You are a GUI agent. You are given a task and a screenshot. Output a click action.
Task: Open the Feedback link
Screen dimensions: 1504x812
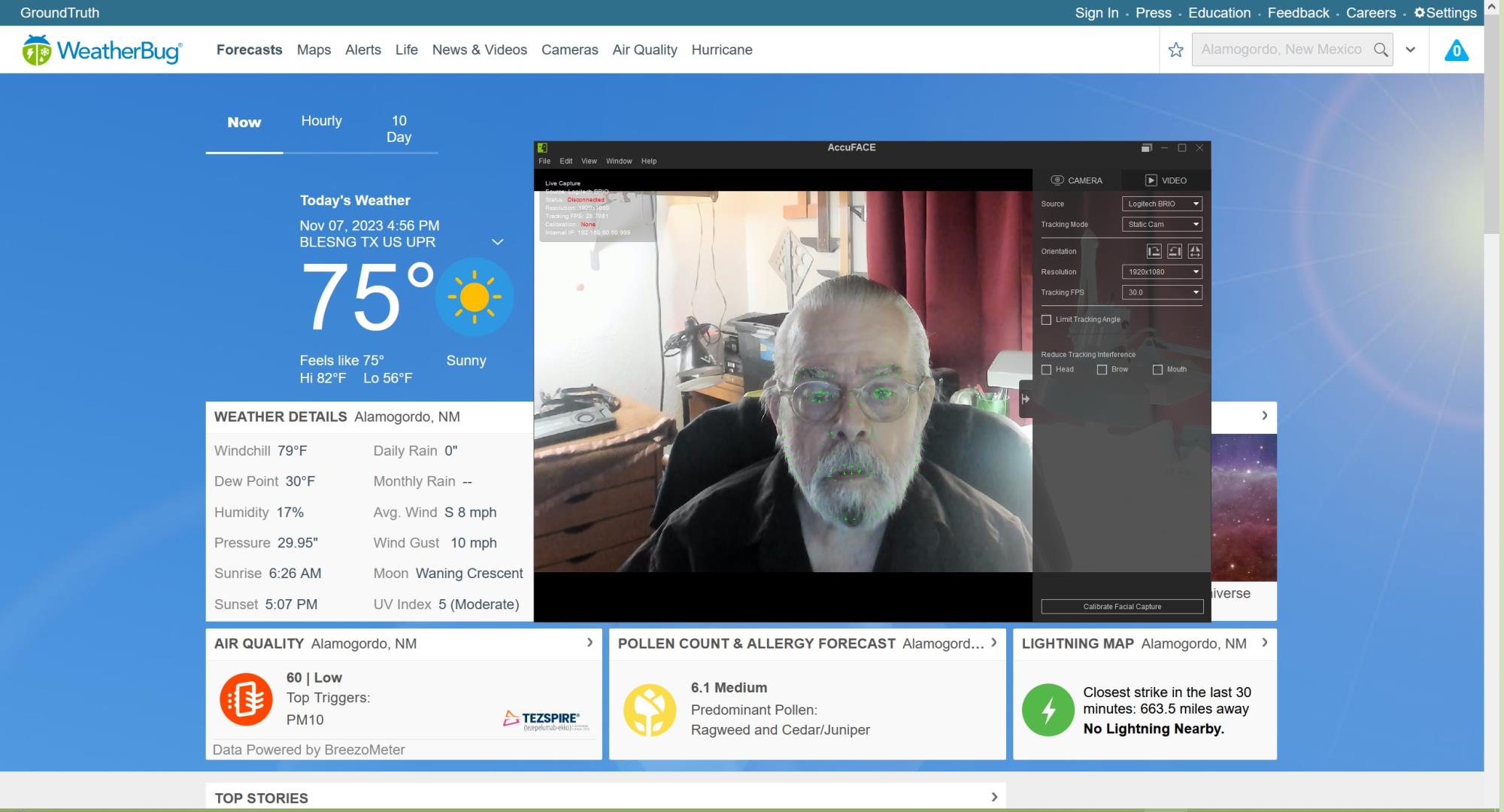coord(1299,13)
